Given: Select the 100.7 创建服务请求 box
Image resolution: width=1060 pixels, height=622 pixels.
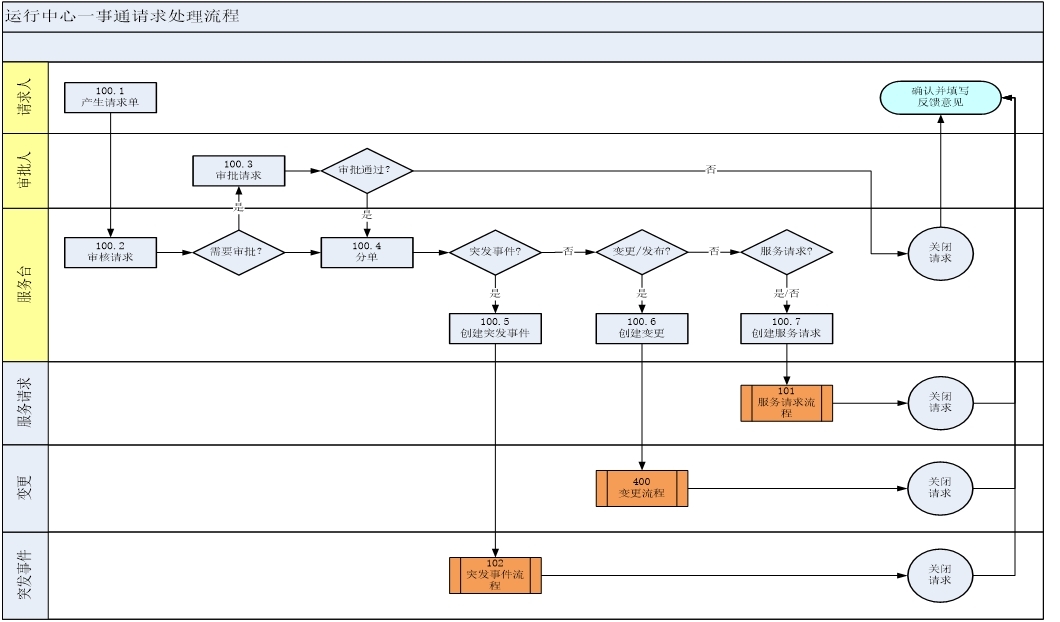Looking at the screenshot, I should point(786,328).
